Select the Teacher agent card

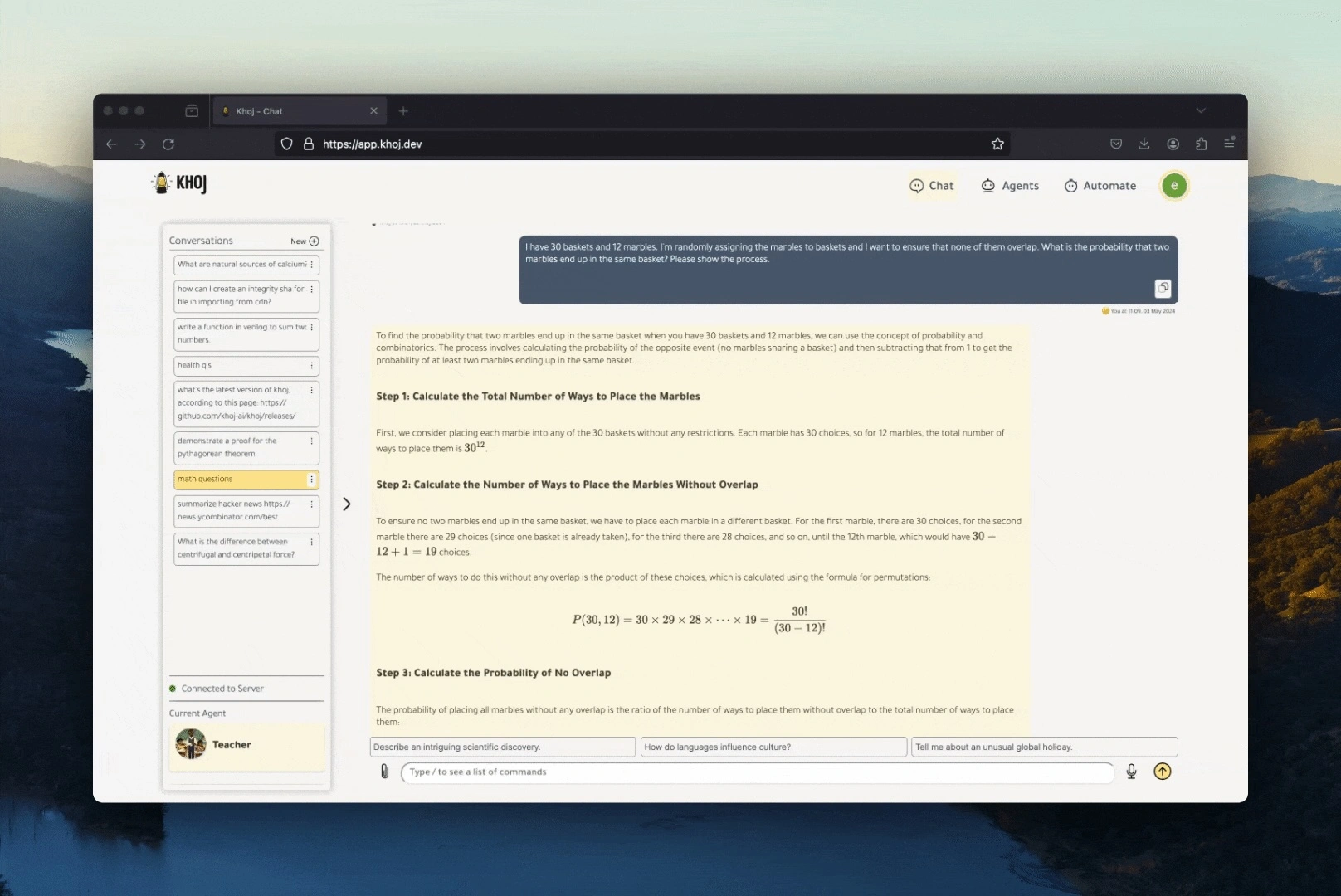pos(246,744)
